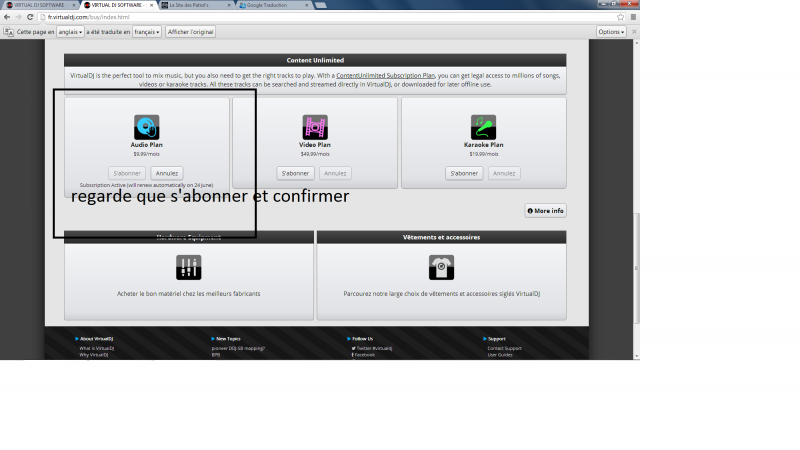This screenshot has width=800, height=450.
Task: Click the 'Karaoke Plan' title text
Action: pos(483,145)
